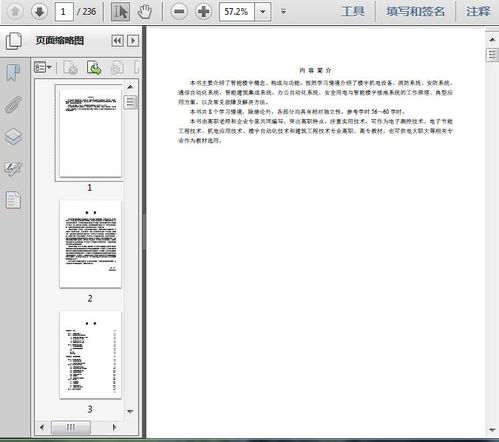Click the 页面缩略图 panel title
499x442 pixels.
[60, 41]
